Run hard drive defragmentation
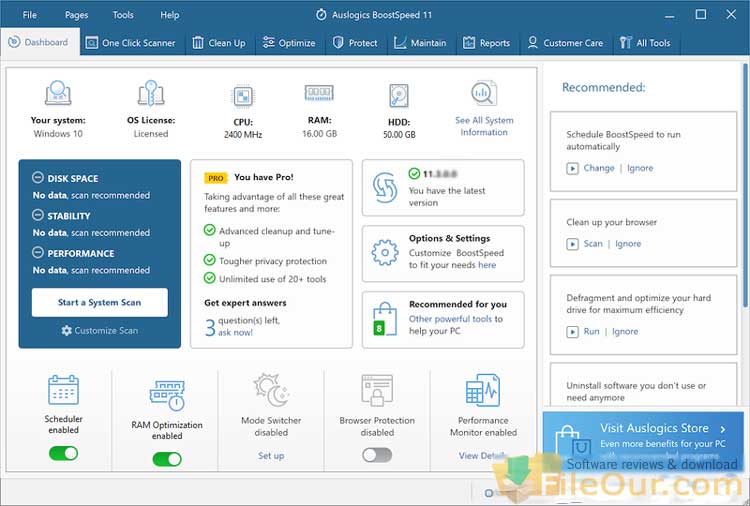750x506 pixels. [591, 331]
